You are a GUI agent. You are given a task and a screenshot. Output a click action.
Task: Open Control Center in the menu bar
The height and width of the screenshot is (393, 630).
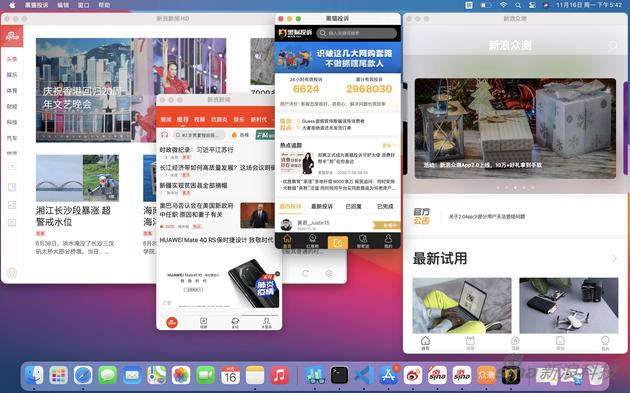pyautogui.click(x=532, y=5)
